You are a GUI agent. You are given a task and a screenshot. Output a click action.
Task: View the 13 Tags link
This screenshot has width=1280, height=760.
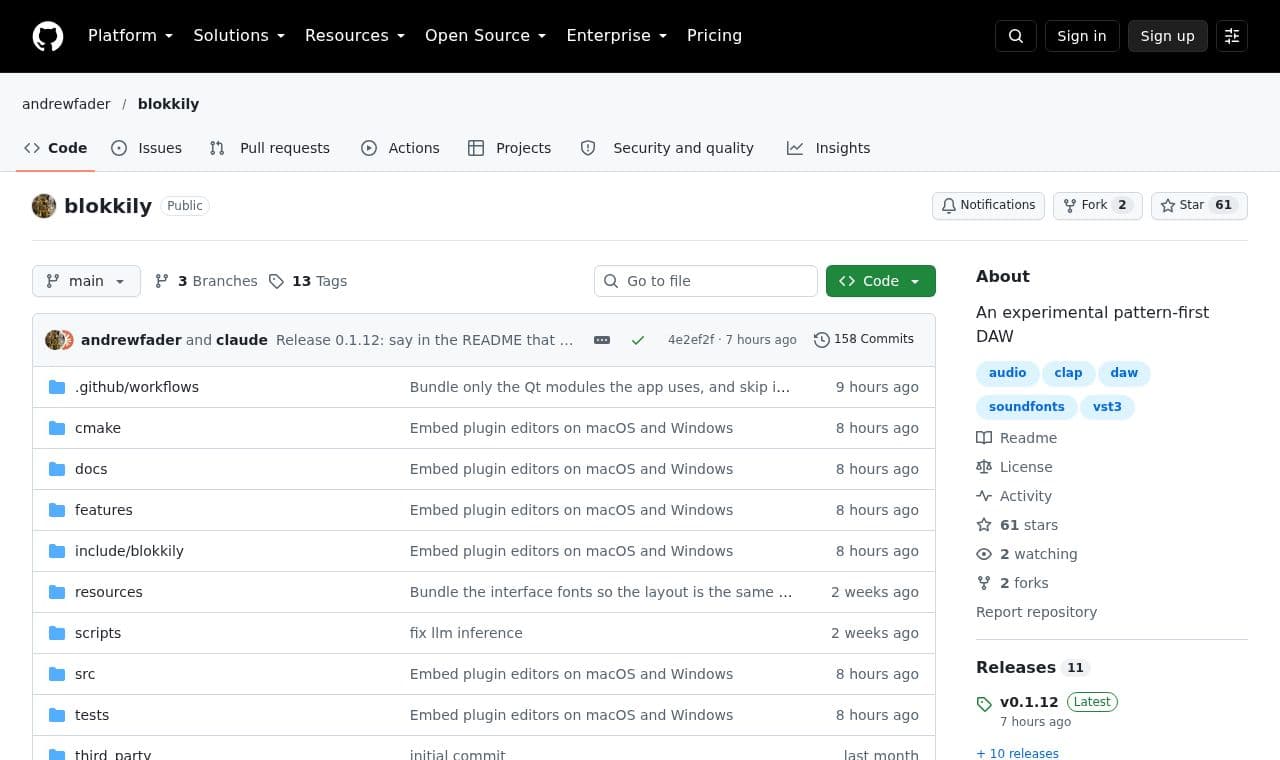pyautogui.click(x=308, y=281)
